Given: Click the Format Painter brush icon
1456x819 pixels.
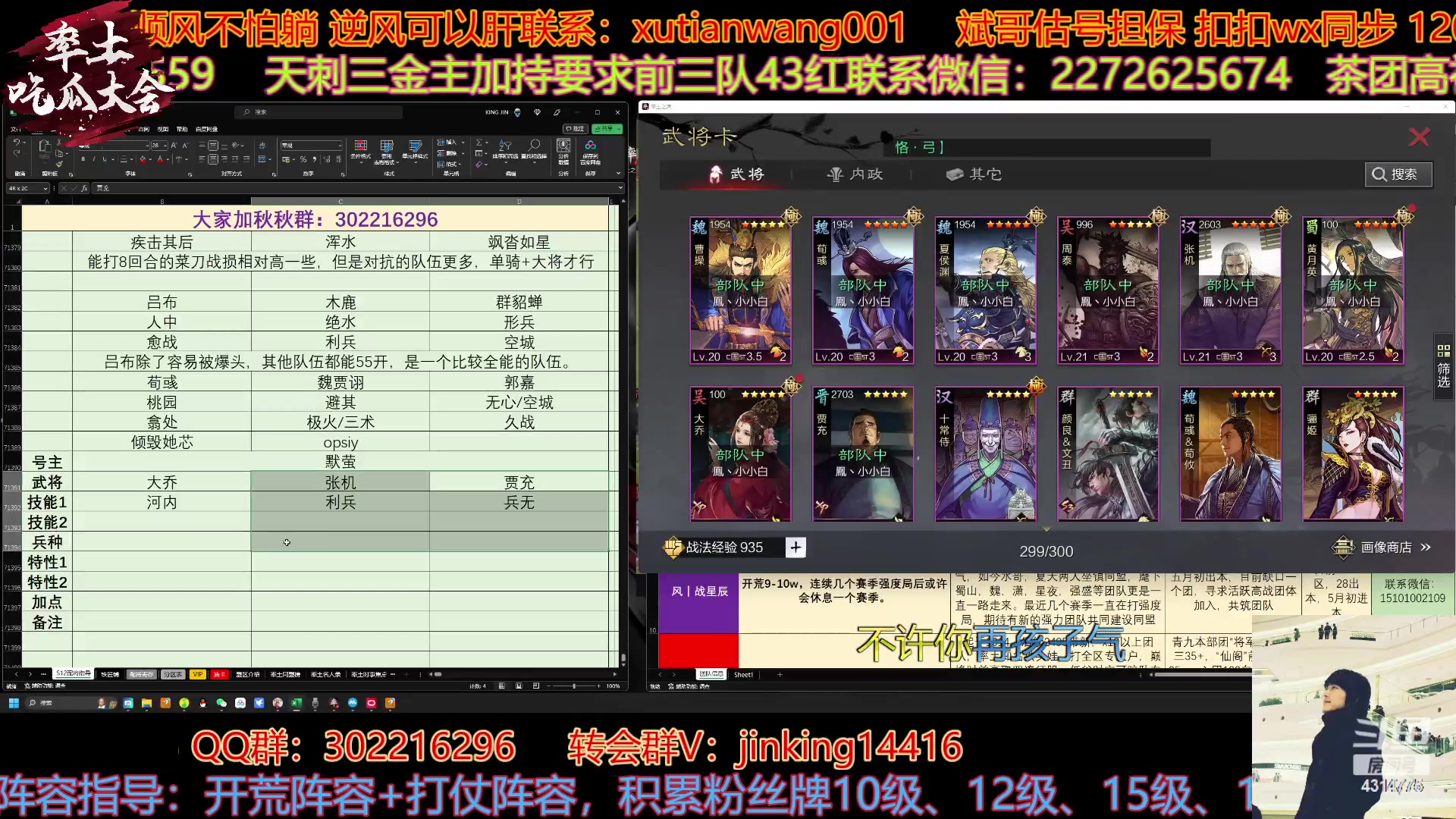Looking at the screenshot, I should [59, 164].
